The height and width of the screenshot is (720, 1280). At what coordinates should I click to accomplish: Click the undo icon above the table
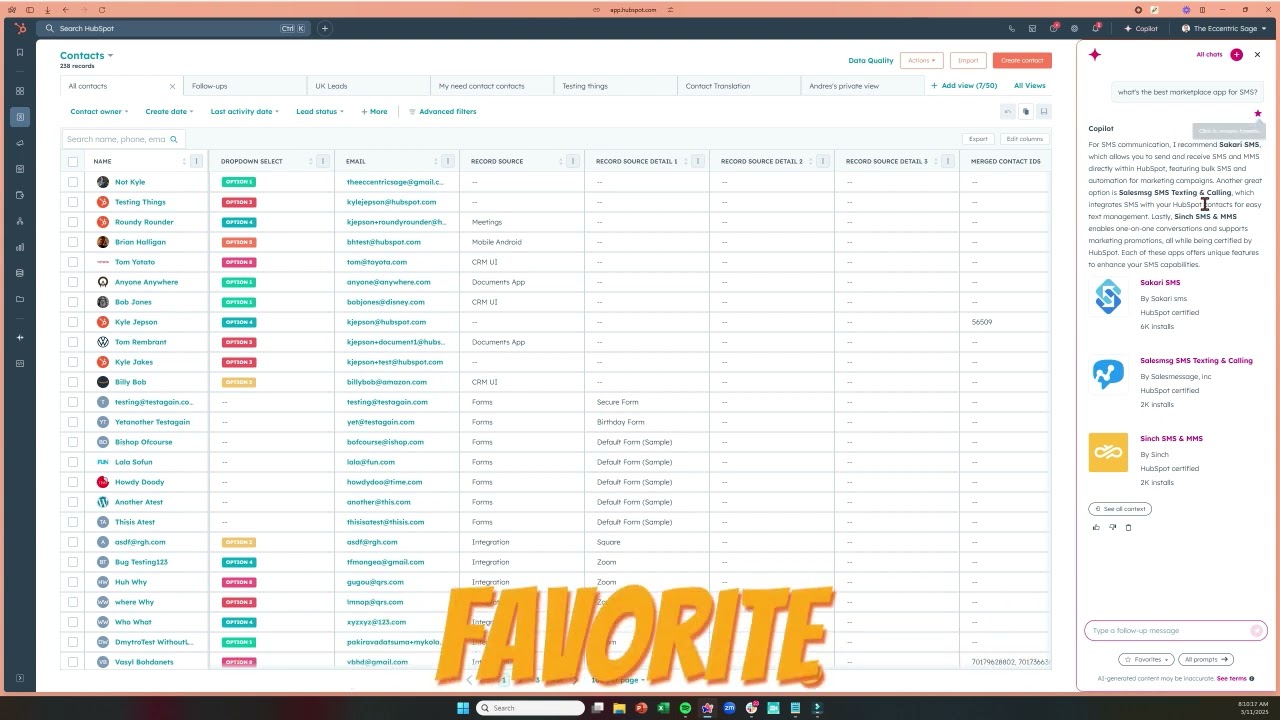(x=1008, y=112)
